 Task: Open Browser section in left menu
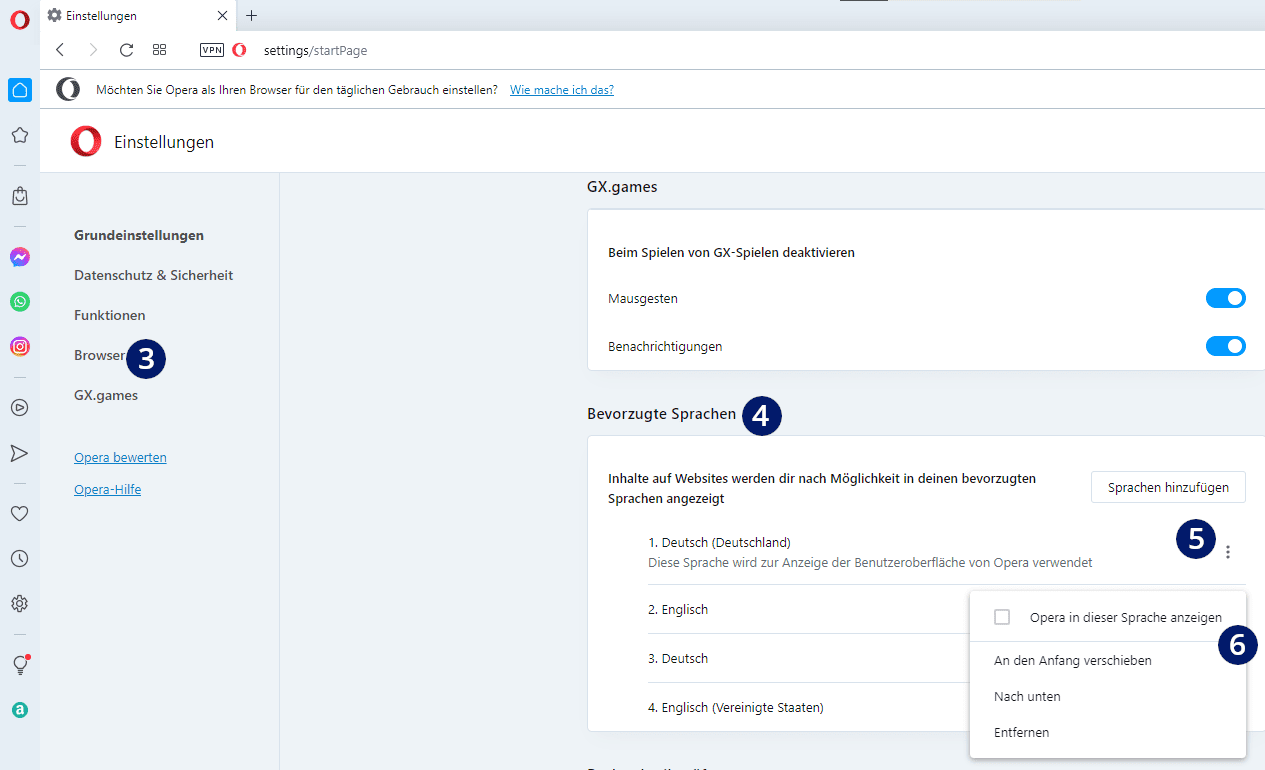coord(99,355)
